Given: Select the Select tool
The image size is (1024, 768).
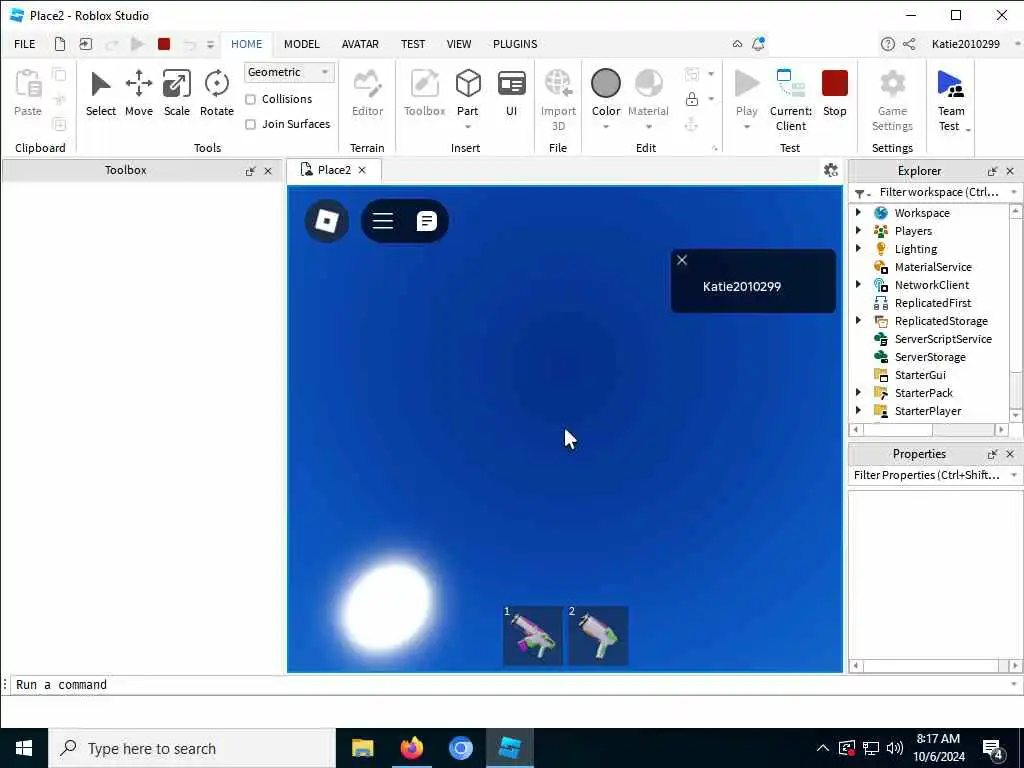Looking at the screenshot, I should pyautogui.click(x=101, y=93).
